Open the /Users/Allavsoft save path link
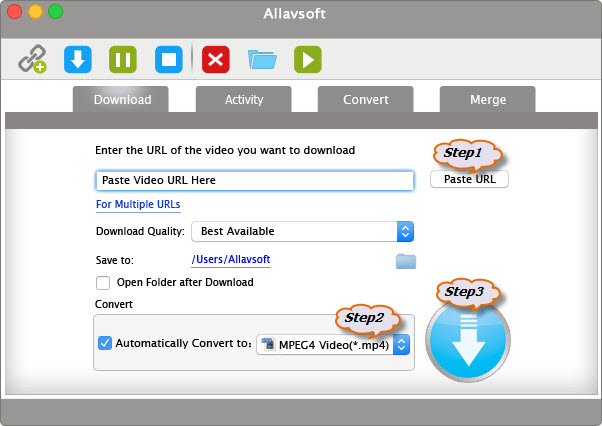The height and width of the screenshot is (426, 602). pos(231,259)
